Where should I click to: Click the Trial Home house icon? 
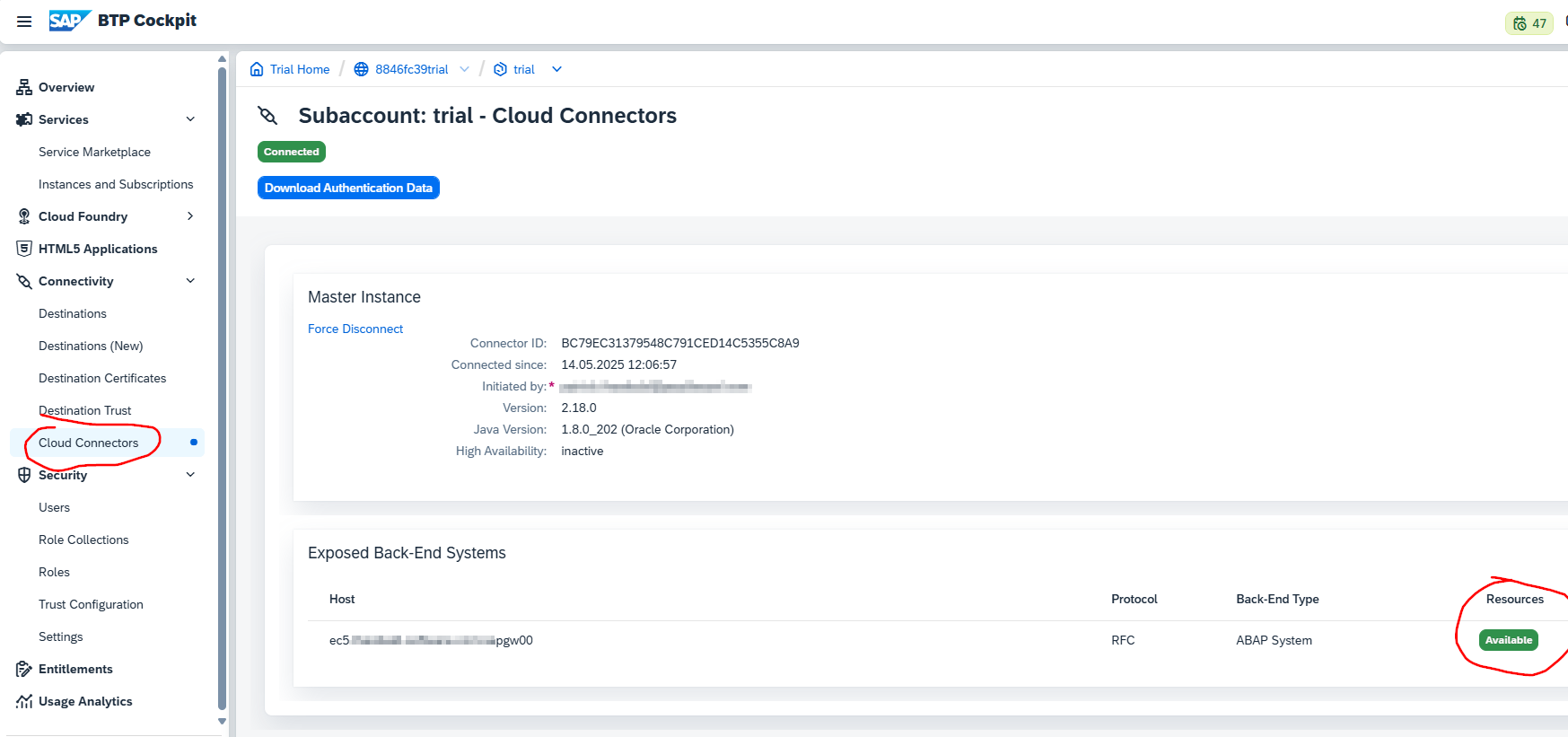click(x=257, y=69)
